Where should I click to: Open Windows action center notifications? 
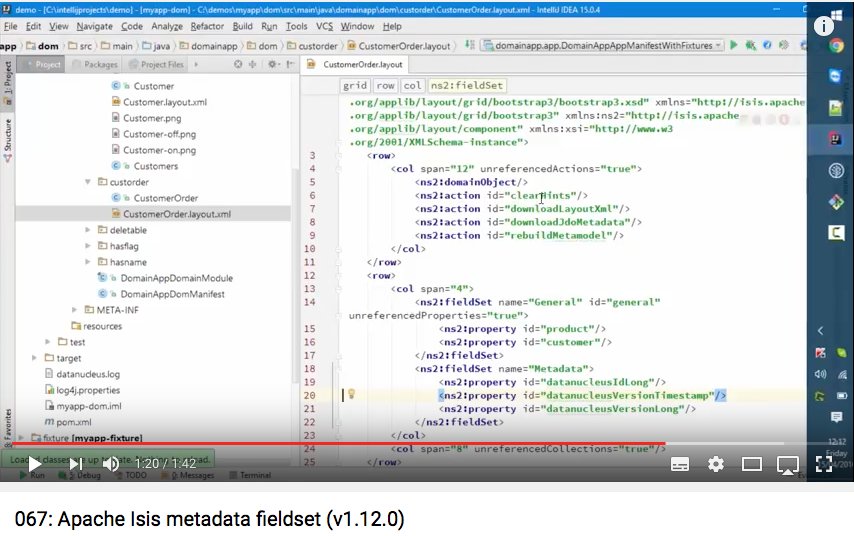[837, 417]
